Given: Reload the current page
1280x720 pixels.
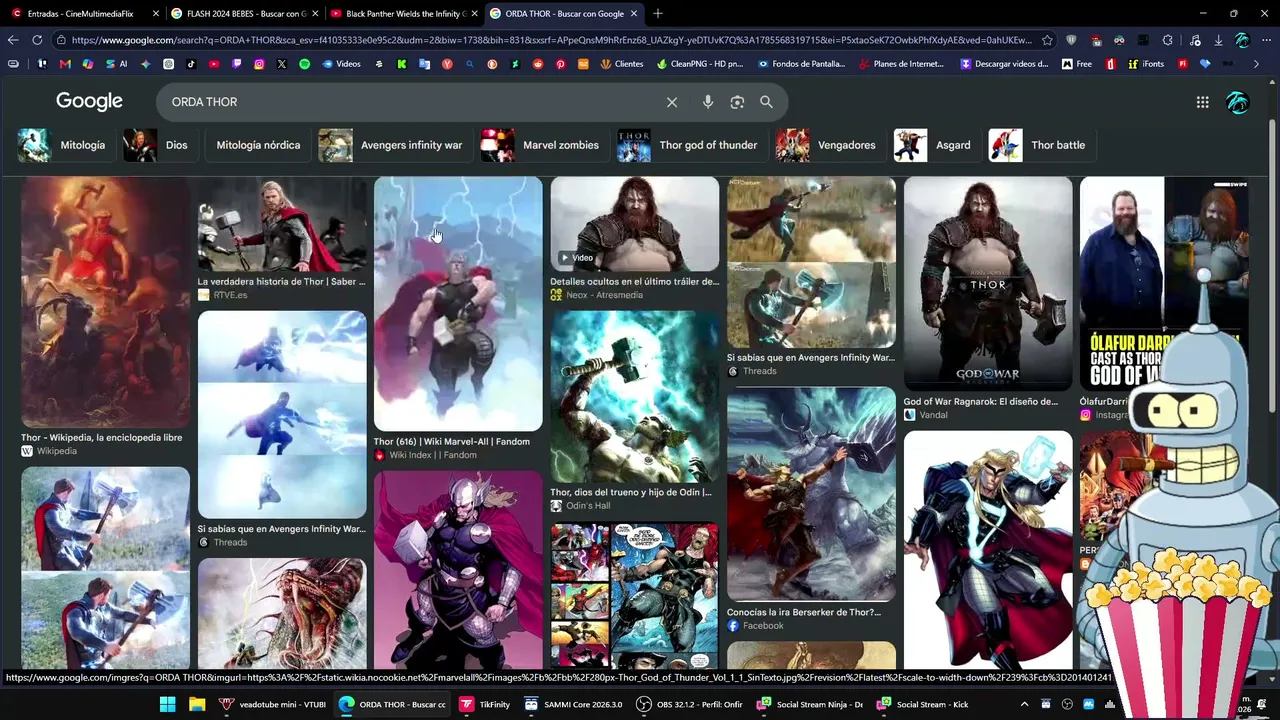Looking at the screenshot, I should [x=37, y=40].
